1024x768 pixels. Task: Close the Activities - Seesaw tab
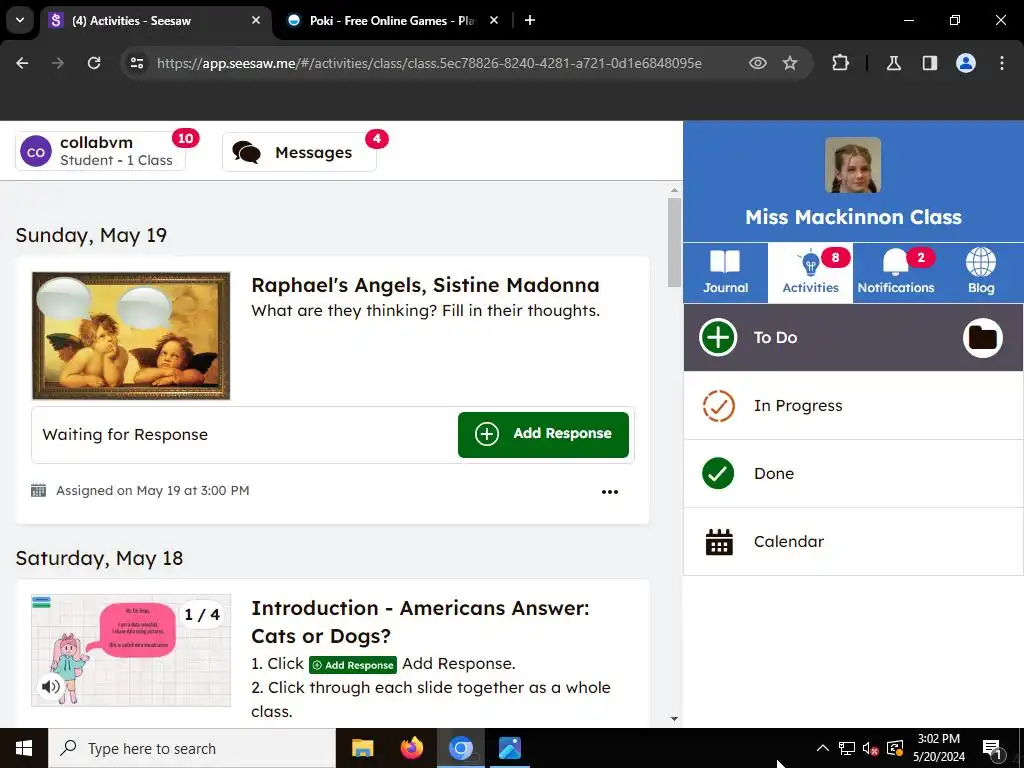pyautogui.click(x=256, y=20)
